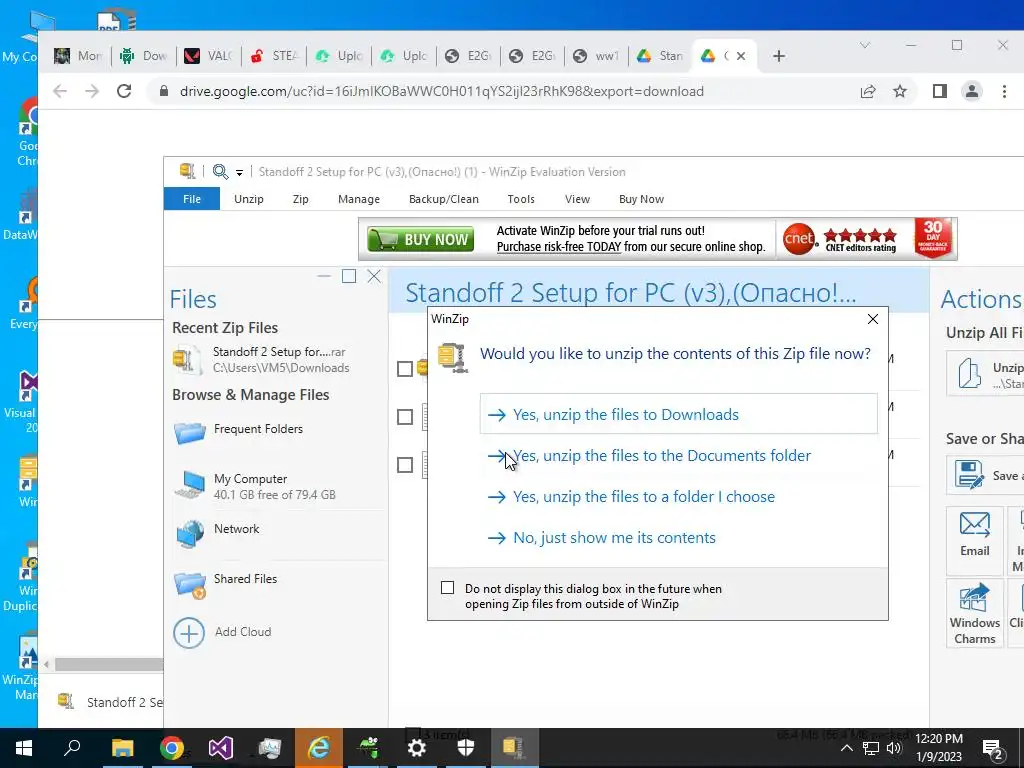
Task: Open the quick access toolbar dropdown arrow
Action: (x=239, y=172)
